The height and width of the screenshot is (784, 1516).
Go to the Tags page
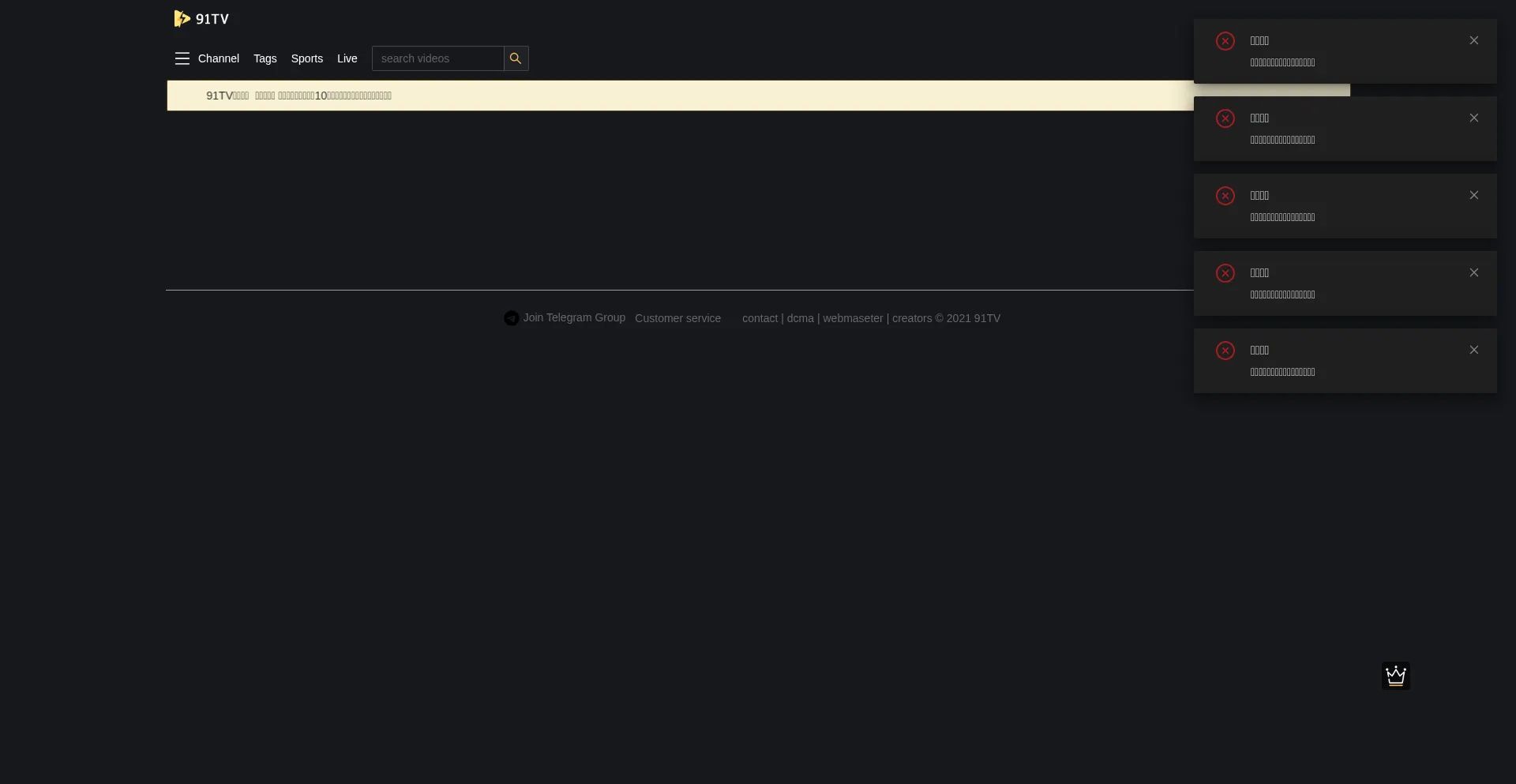point(265,58)
